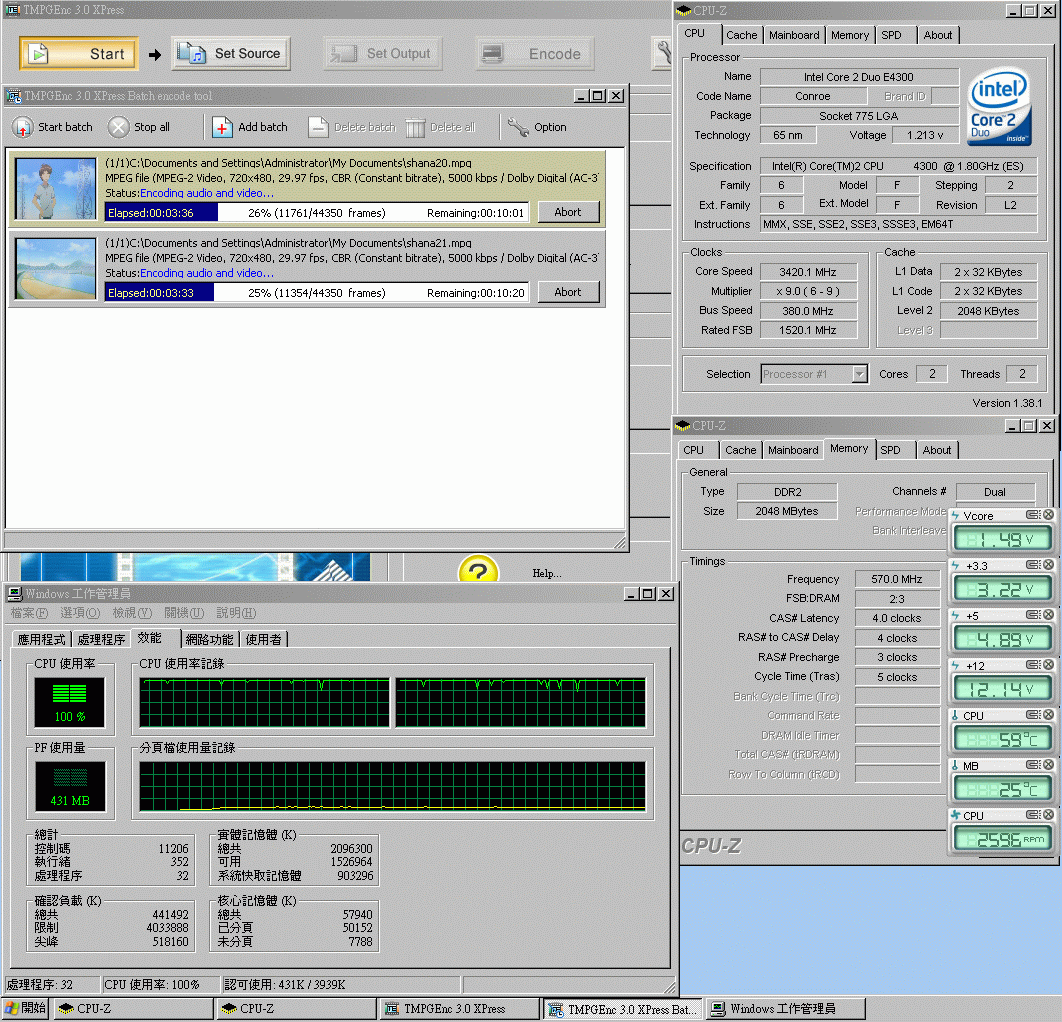Screen dimensions: 1062x1022
Task: Click the yellow Help question mark icon
Action: coord(478,570)
